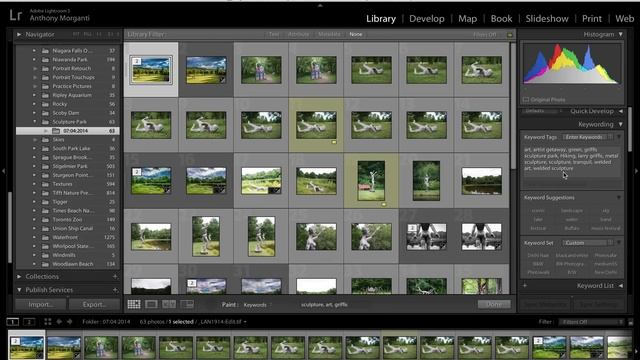Screen dimensions: 640x360
Task: Click the stack badge on first thumbnail
Action: pyautogui.click(x=137, y=61)
